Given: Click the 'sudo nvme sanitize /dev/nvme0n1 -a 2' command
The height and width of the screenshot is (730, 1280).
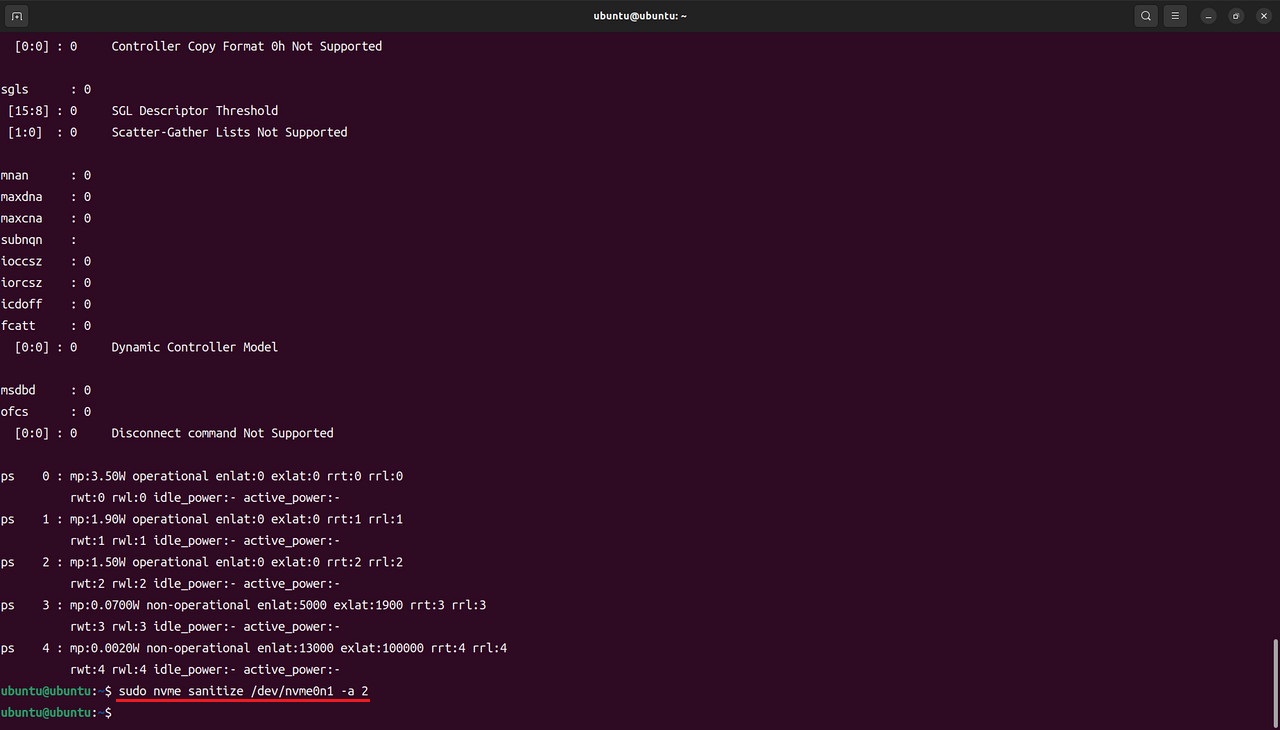Looking at the screenshot, I should [x=244, y=691].
